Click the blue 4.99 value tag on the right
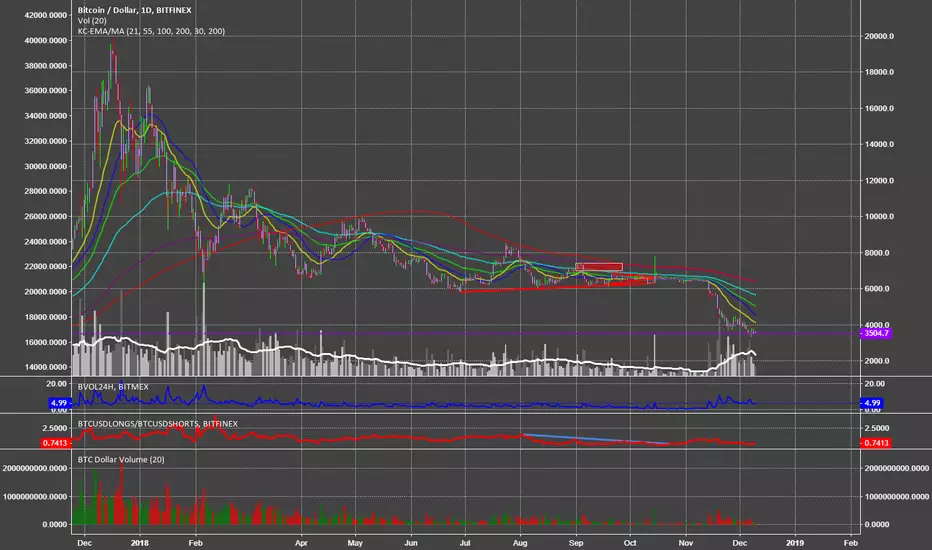This screenshot has width=932, height=550. [x=871, y=403]
